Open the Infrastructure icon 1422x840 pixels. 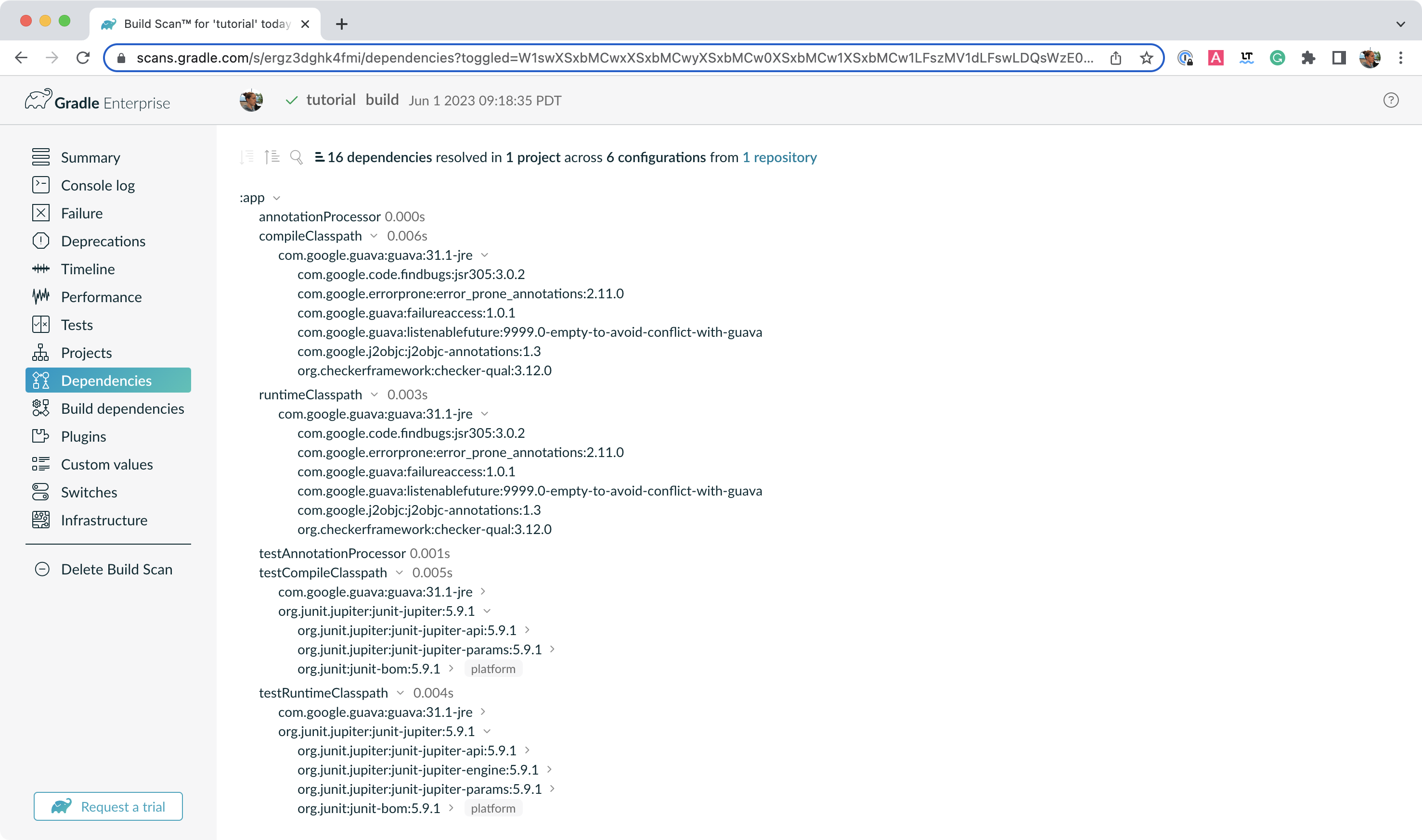(x=40, y=520)
